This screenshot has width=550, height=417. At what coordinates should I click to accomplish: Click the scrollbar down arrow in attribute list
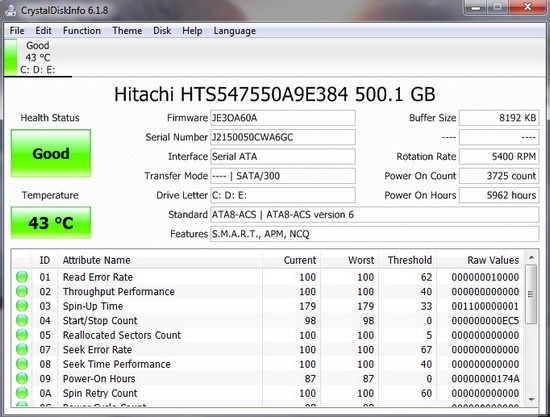click(x=531, y=399)
